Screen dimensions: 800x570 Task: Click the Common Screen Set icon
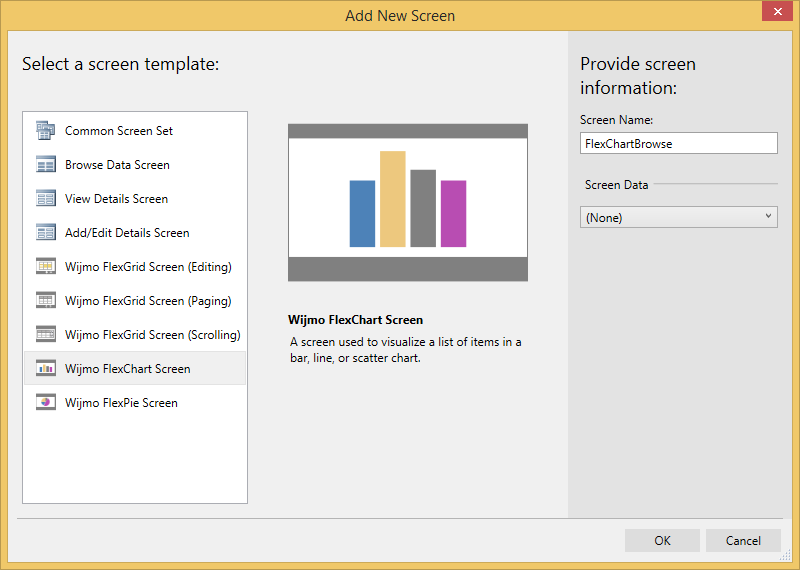point(45,131)
